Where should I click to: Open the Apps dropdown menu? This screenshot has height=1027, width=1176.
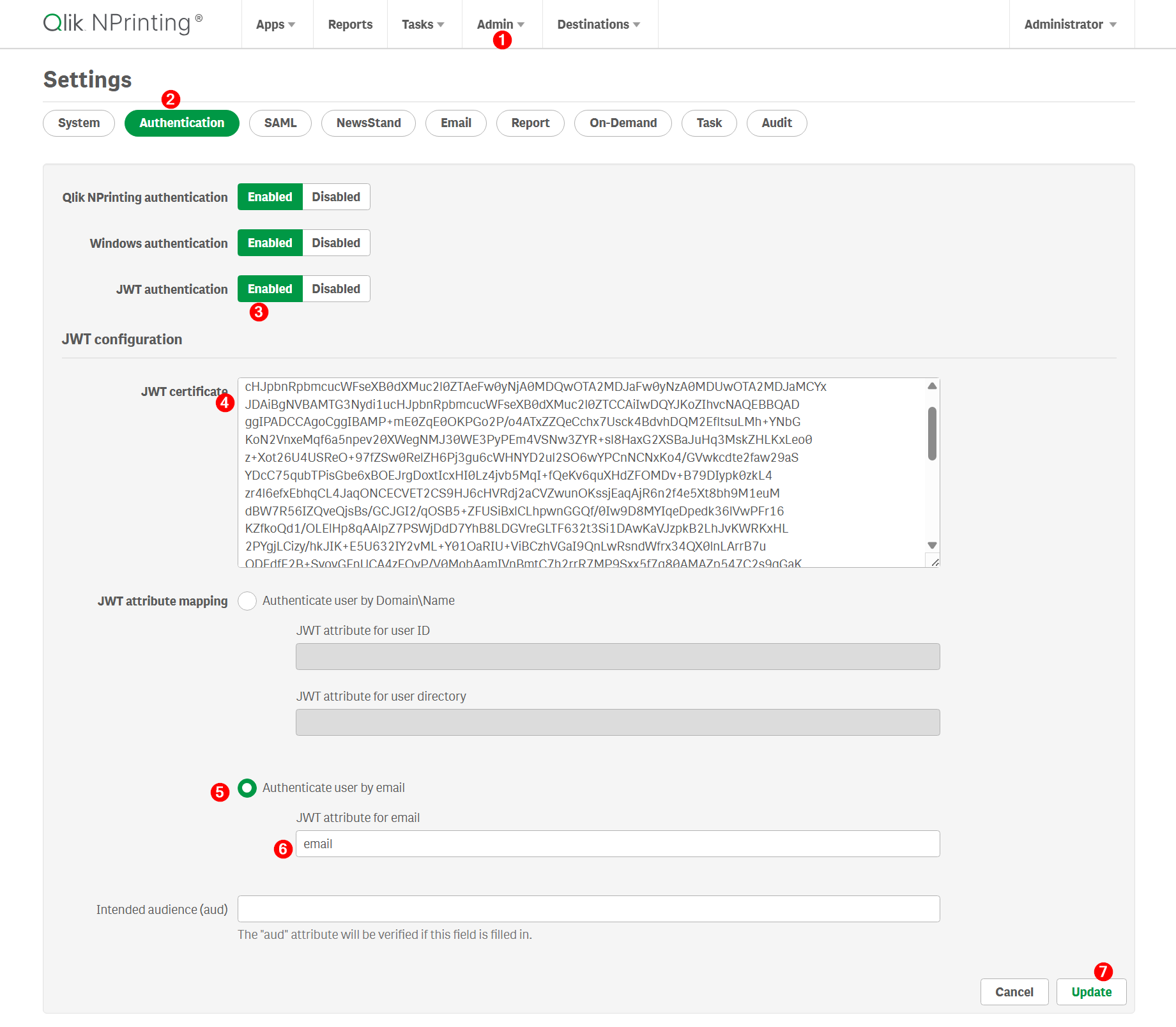(275, 24)
